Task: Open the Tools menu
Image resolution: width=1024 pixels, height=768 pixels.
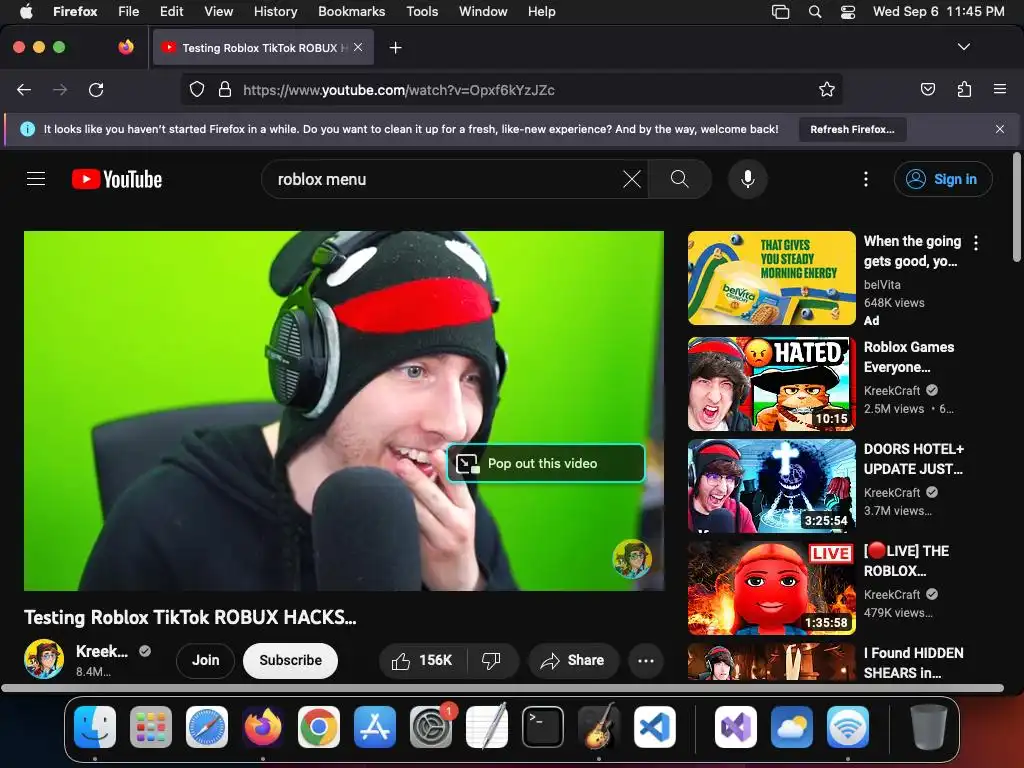Action: (422, 12)
